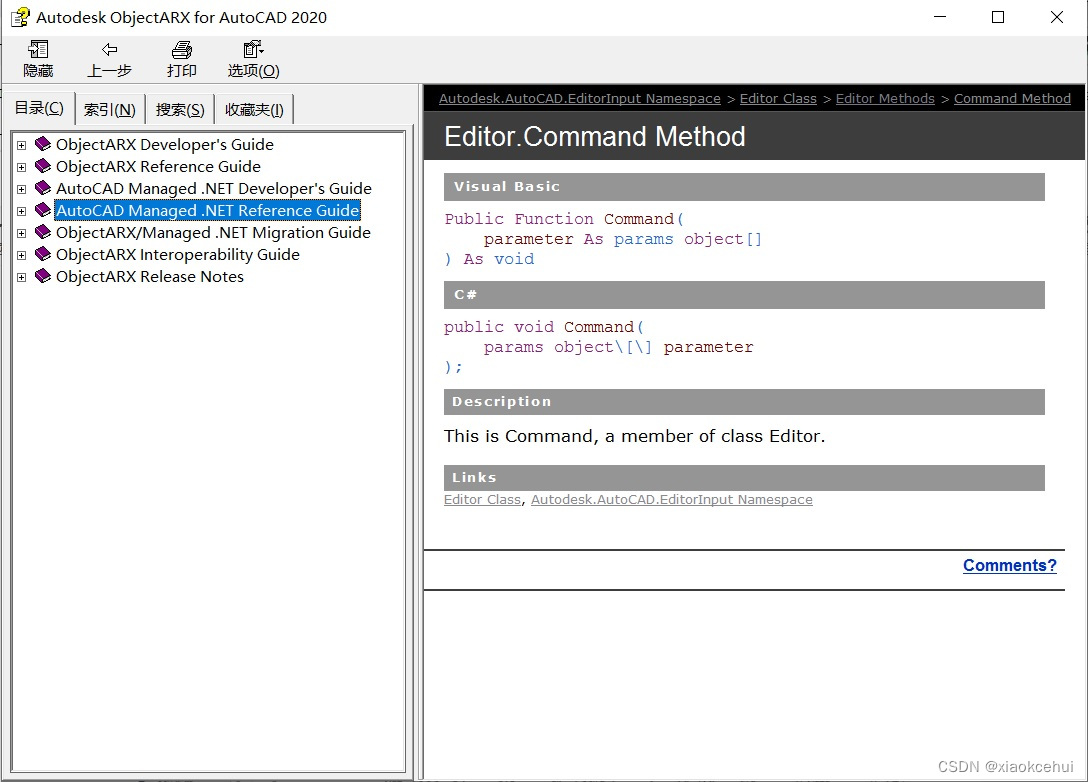1088x782 pixels.
Task: Expand the ObjectARX Developer's Guide node
Action: tap(22, 145)
